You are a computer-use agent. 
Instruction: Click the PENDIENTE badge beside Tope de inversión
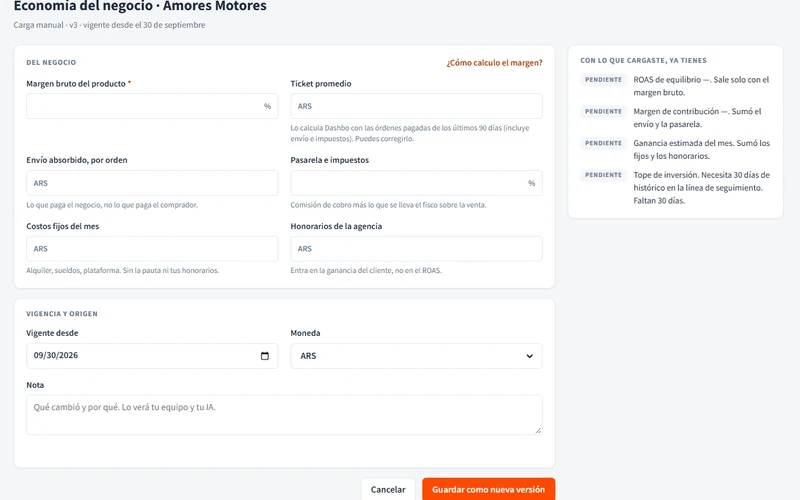tap(603, 174)
